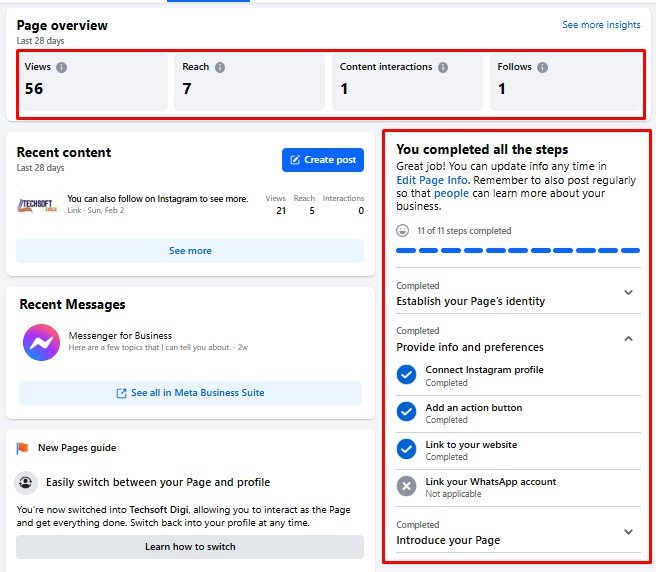Image resolution: width=656 pixels, height=572 pixels.
Task: Click the Link your WhatsApp account X icon
Action: click(x=406, y=486)
